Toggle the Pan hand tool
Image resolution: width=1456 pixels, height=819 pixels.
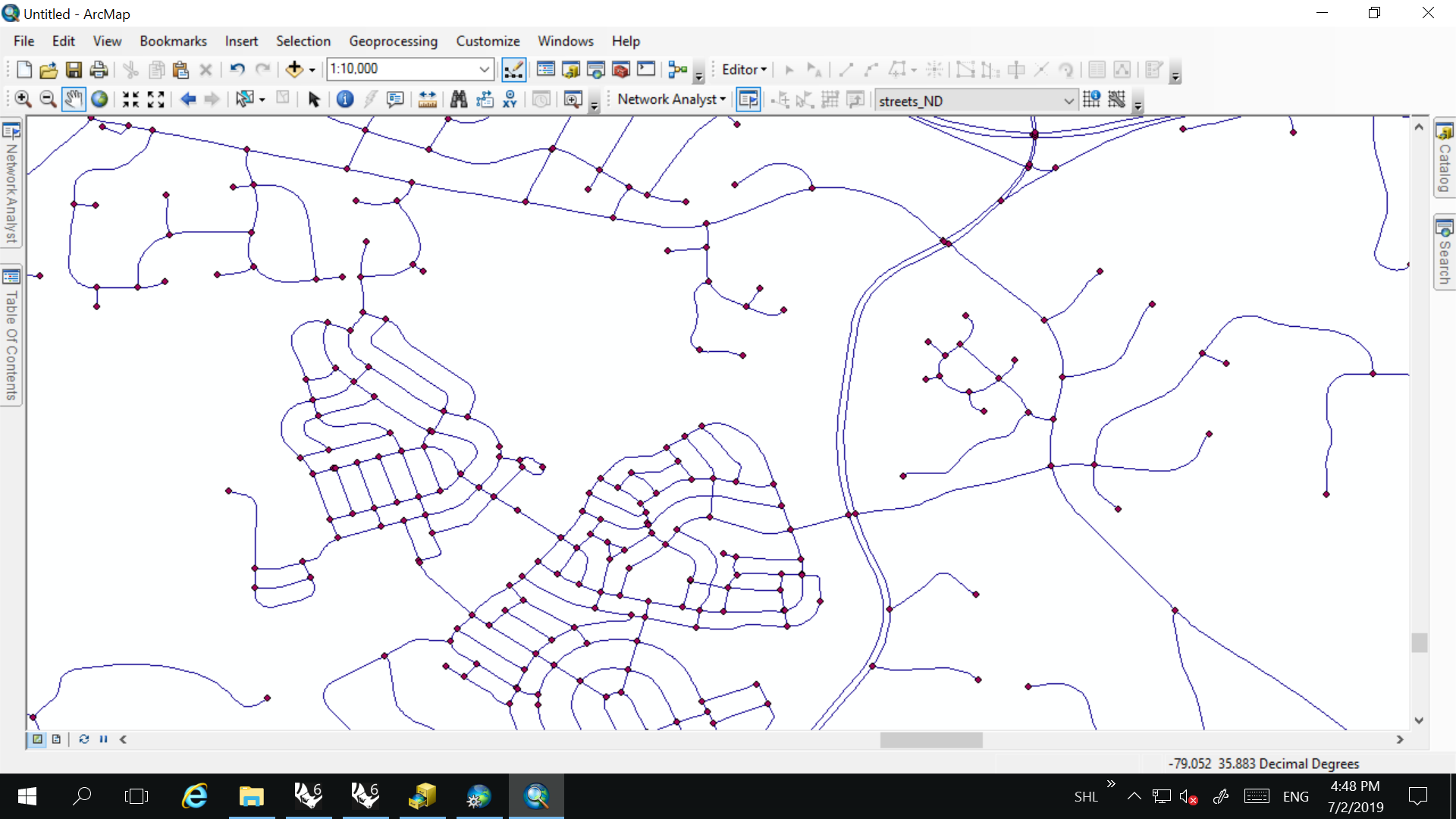pos(74,99)
